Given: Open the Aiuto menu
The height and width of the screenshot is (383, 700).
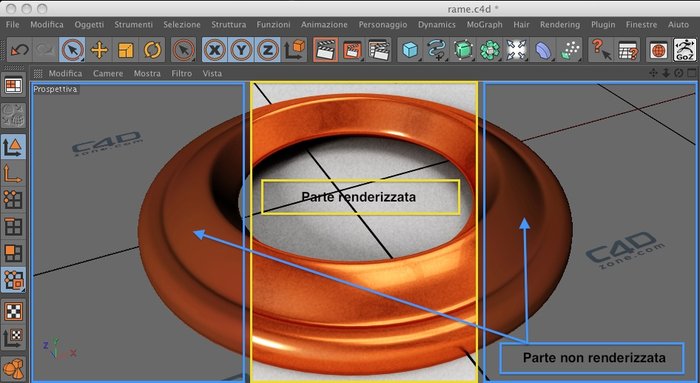Looking at the screenshot, I should coord(678,25).
